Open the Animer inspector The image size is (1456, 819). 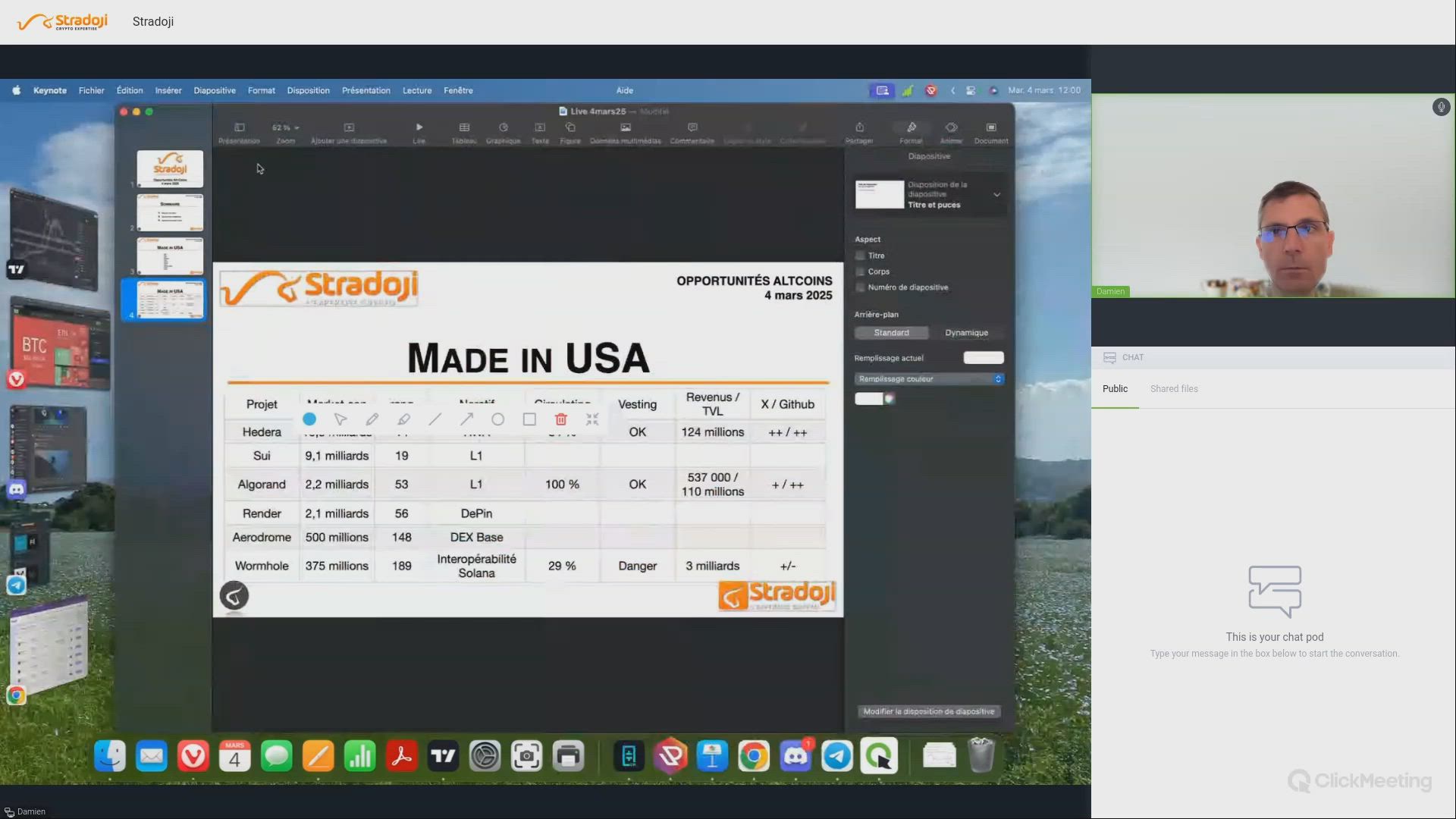[x=951, y=133]
